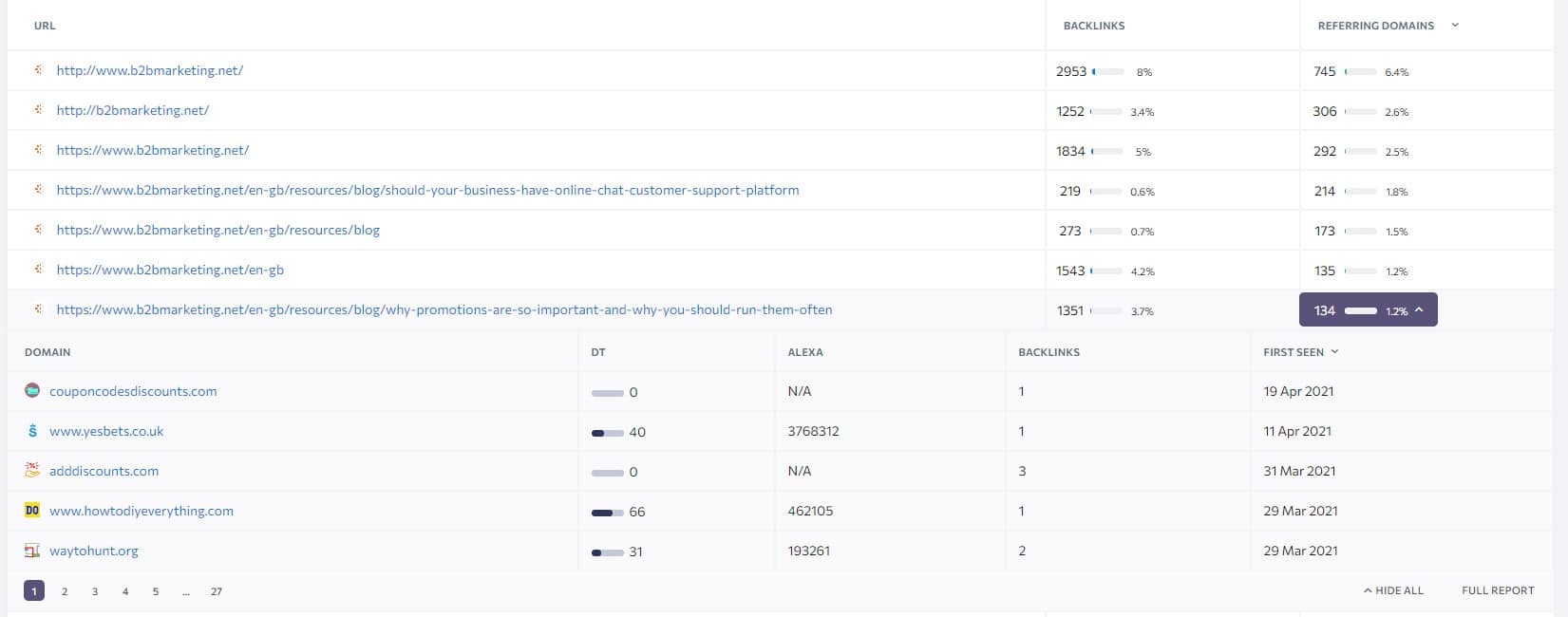
Task: Click the www.yesbets.co.uk favicon
Action: click(x=32, y=431)
